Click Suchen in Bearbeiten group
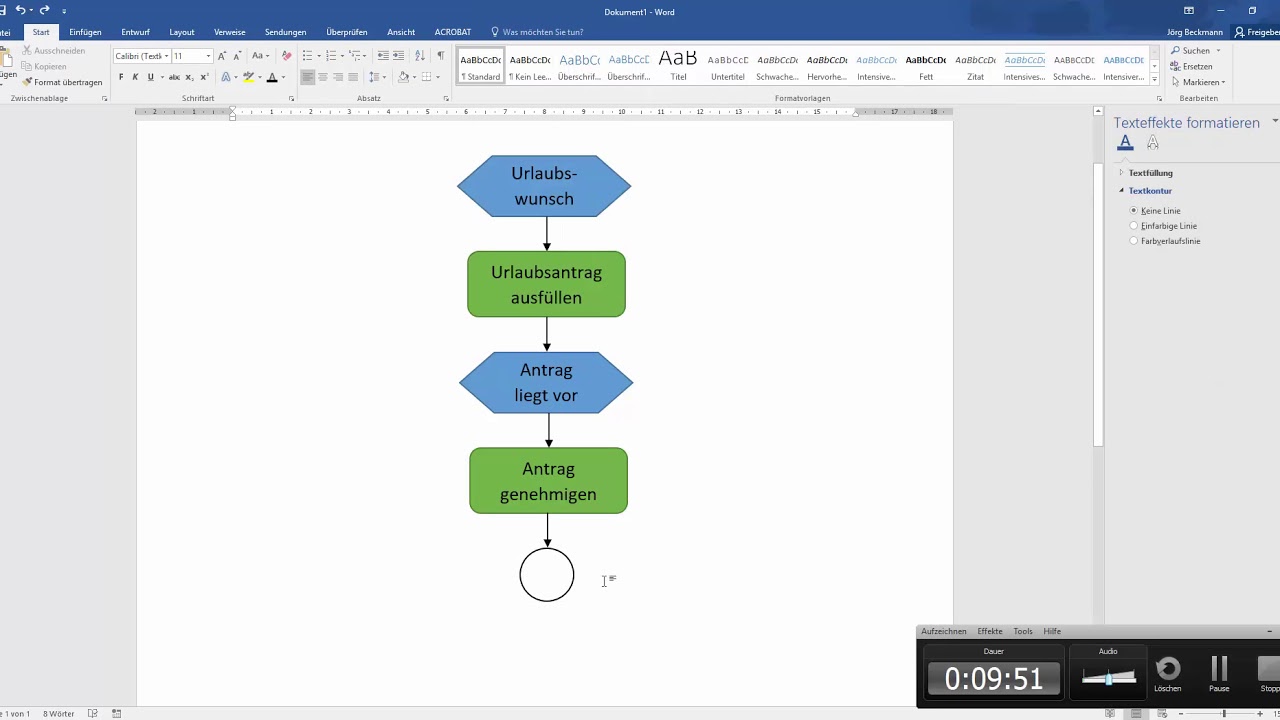 coord(1195,50)
